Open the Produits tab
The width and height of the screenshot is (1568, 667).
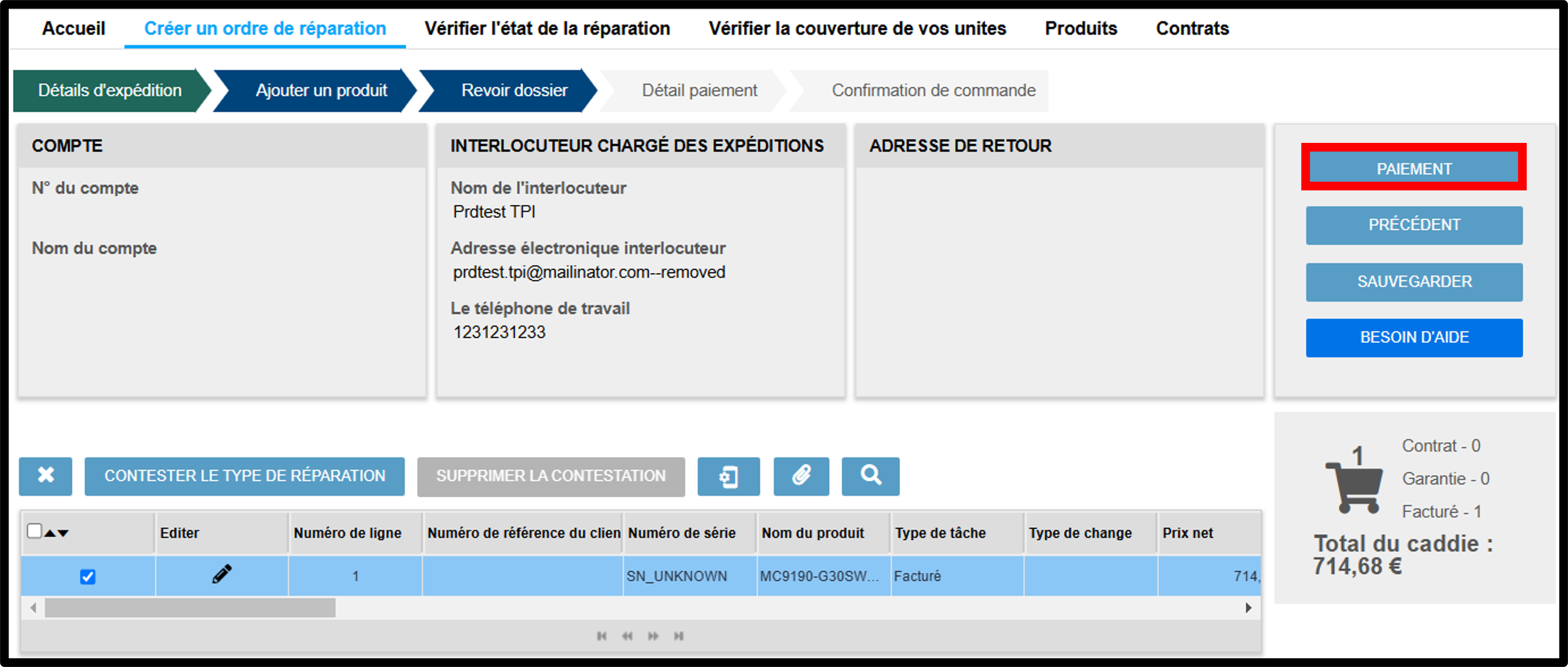1080,28
